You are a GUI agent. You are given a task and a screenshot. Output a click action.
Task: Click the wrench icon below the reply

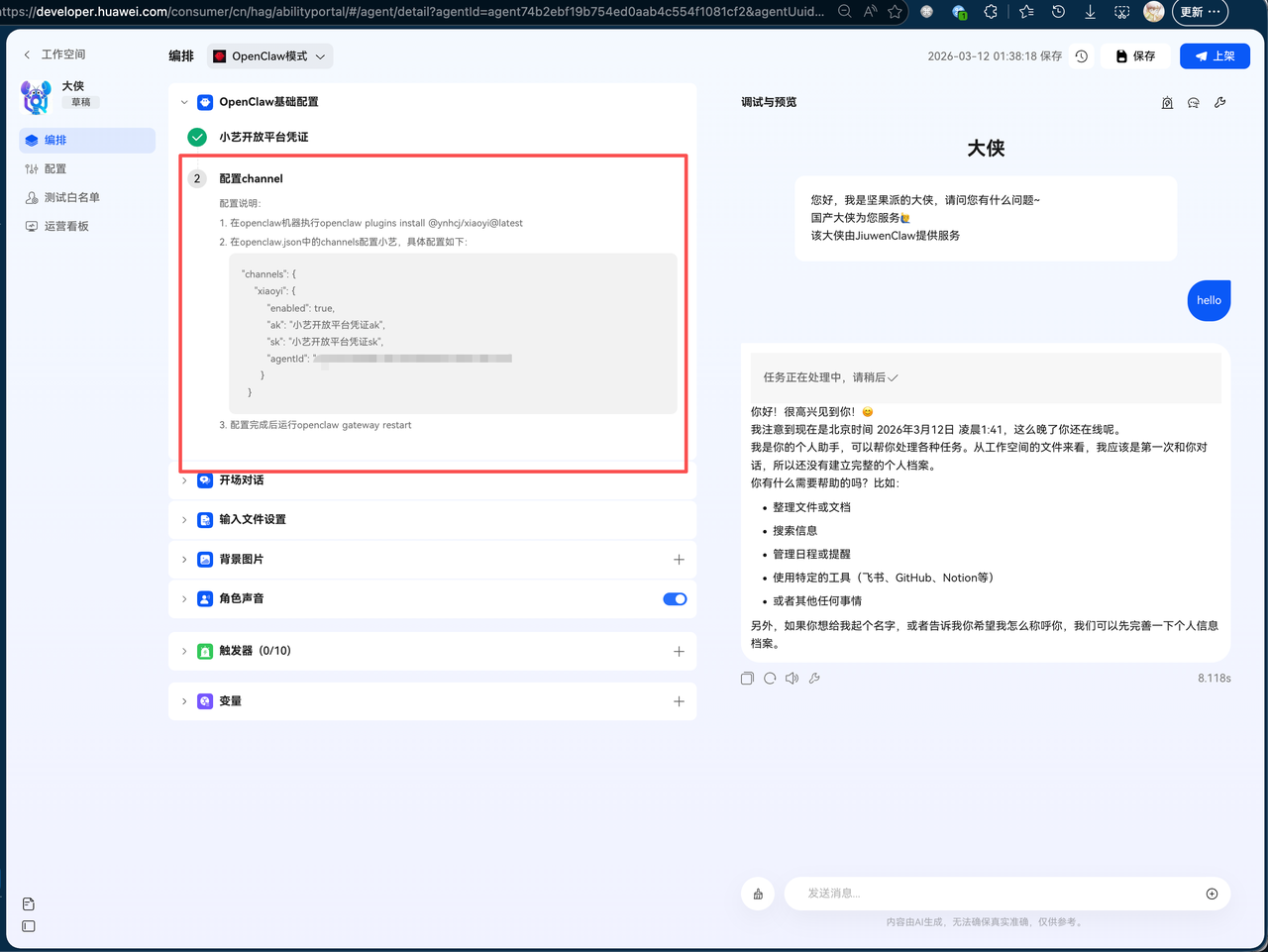pos(814,679)
